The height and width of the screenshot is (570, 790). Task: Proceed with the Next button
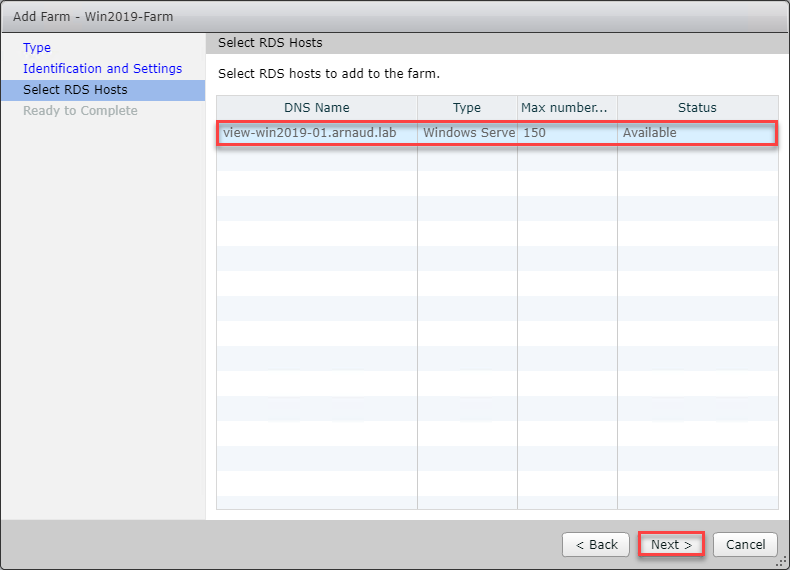point(671,545)
